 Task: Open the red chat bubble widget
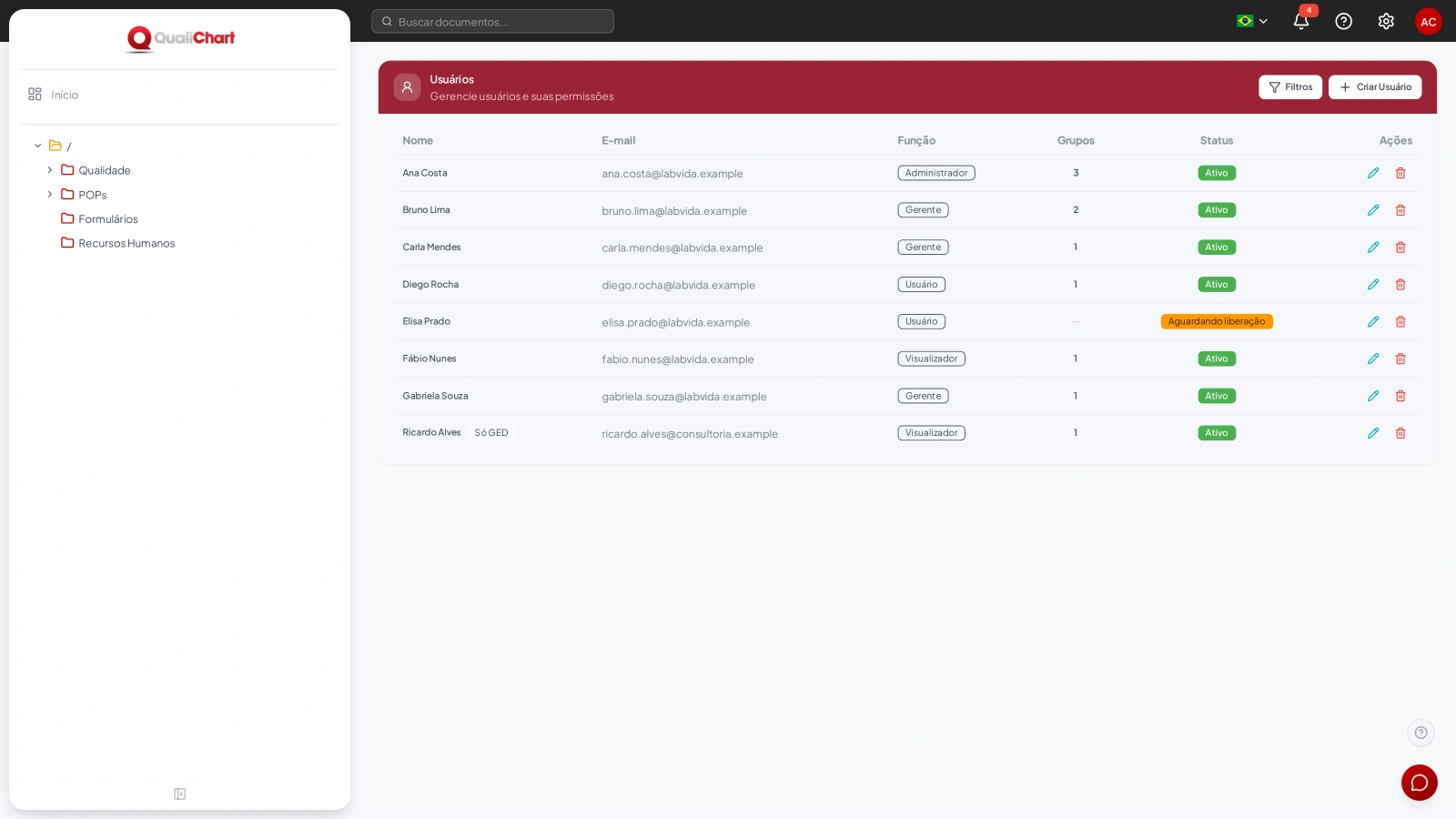[x=1419, y=783]
